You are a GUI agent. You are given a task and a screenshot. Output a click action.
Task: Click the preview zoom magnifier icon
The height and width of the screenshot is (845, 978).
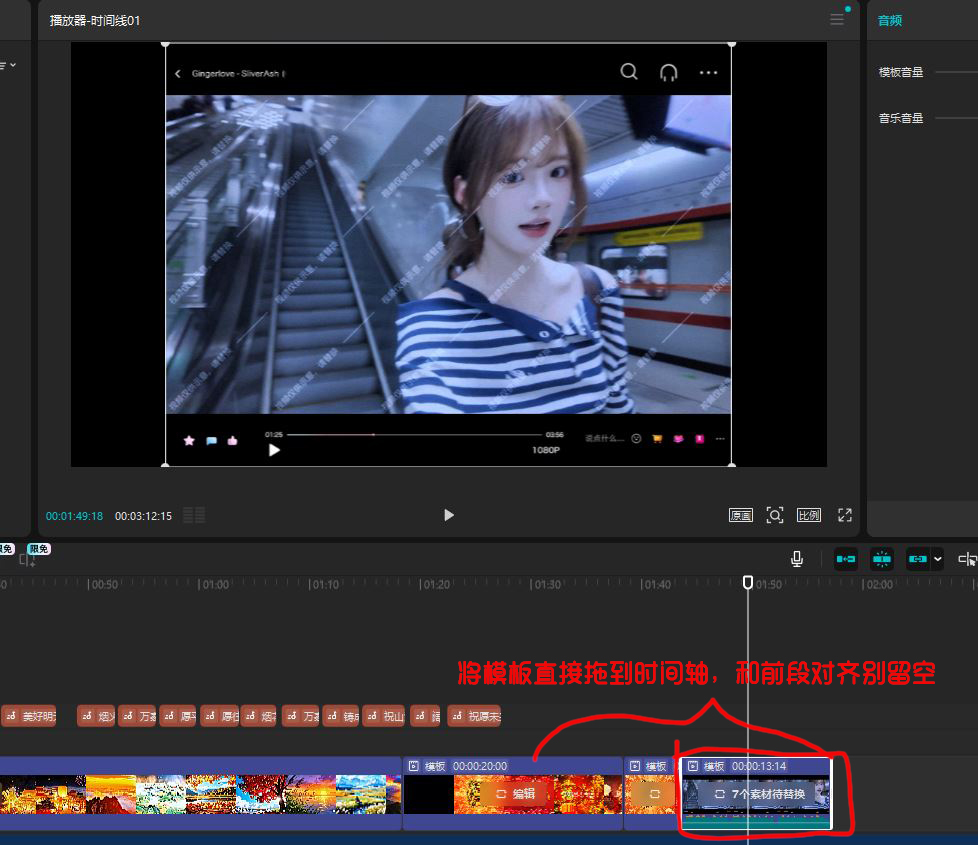point(775,515)
